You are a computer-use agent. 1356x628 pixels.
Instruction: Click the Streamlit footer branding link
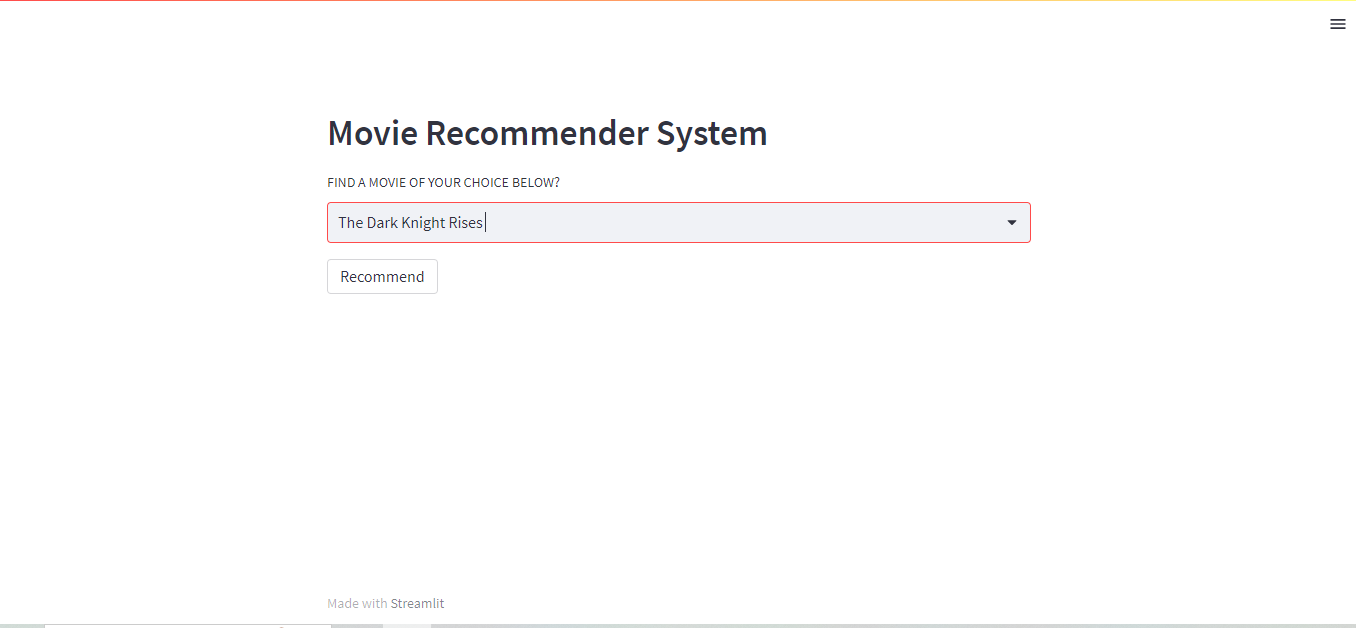[x=417, y=603]
